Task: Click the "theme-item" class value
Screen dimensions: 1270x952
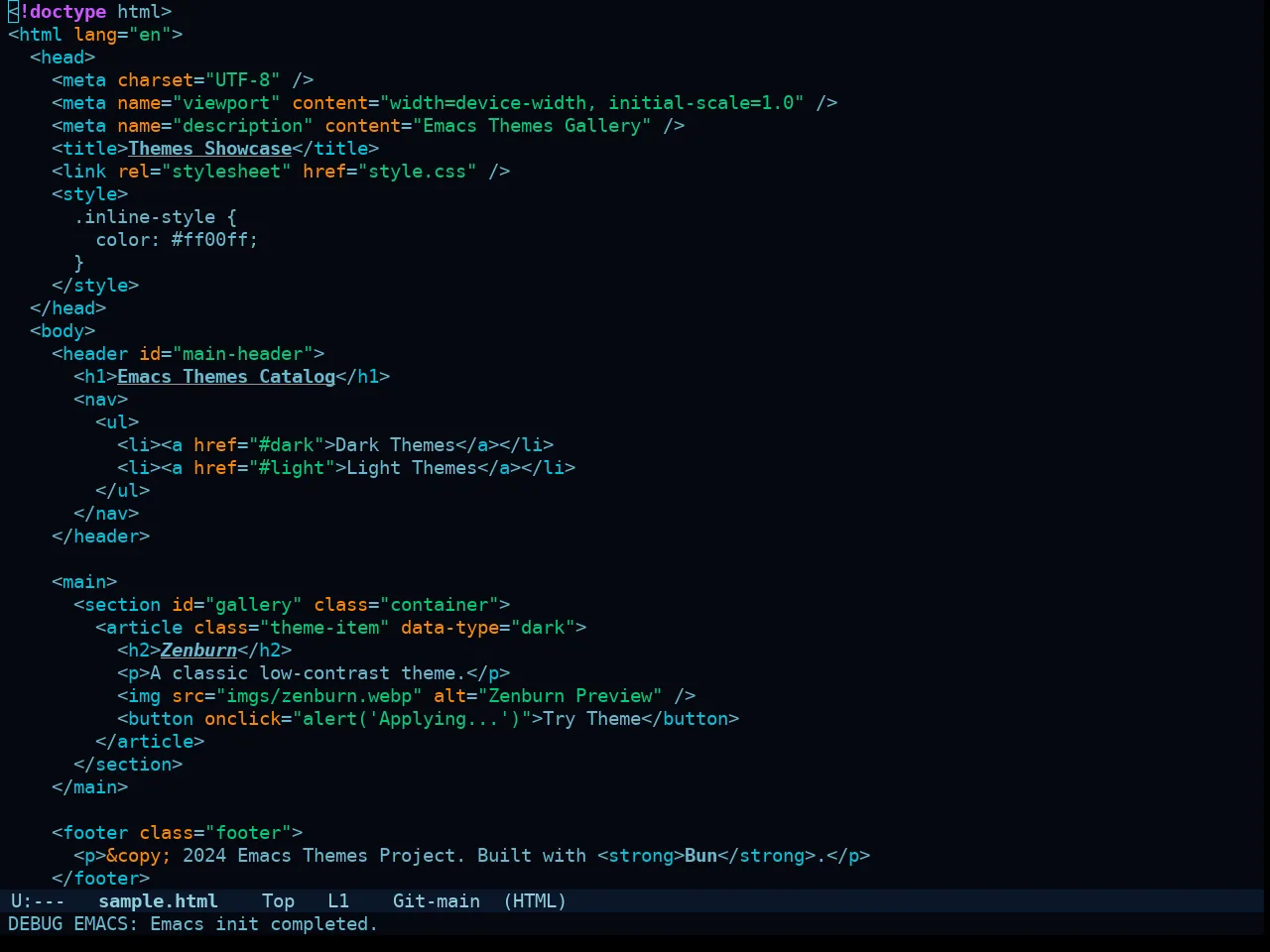Action: (x=324, y=628)
